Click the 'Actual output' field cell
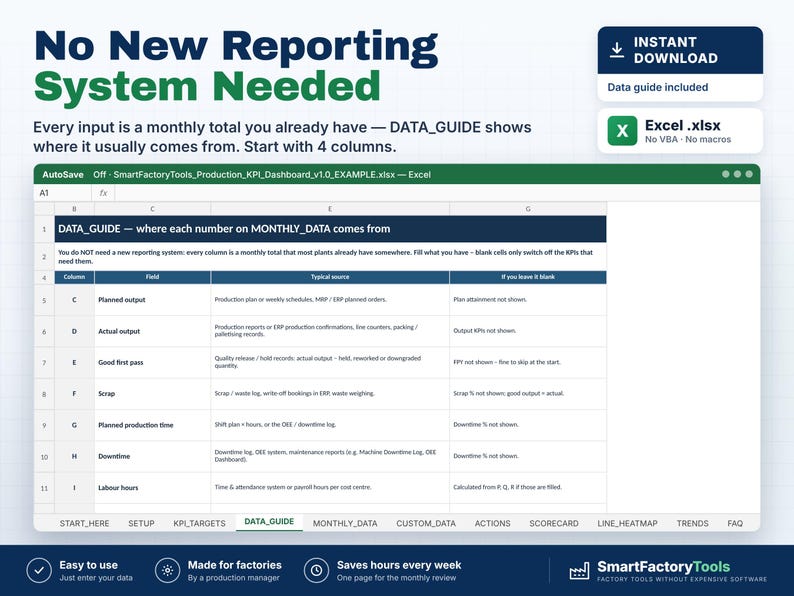Screen dimensions: 794x596 152,331
